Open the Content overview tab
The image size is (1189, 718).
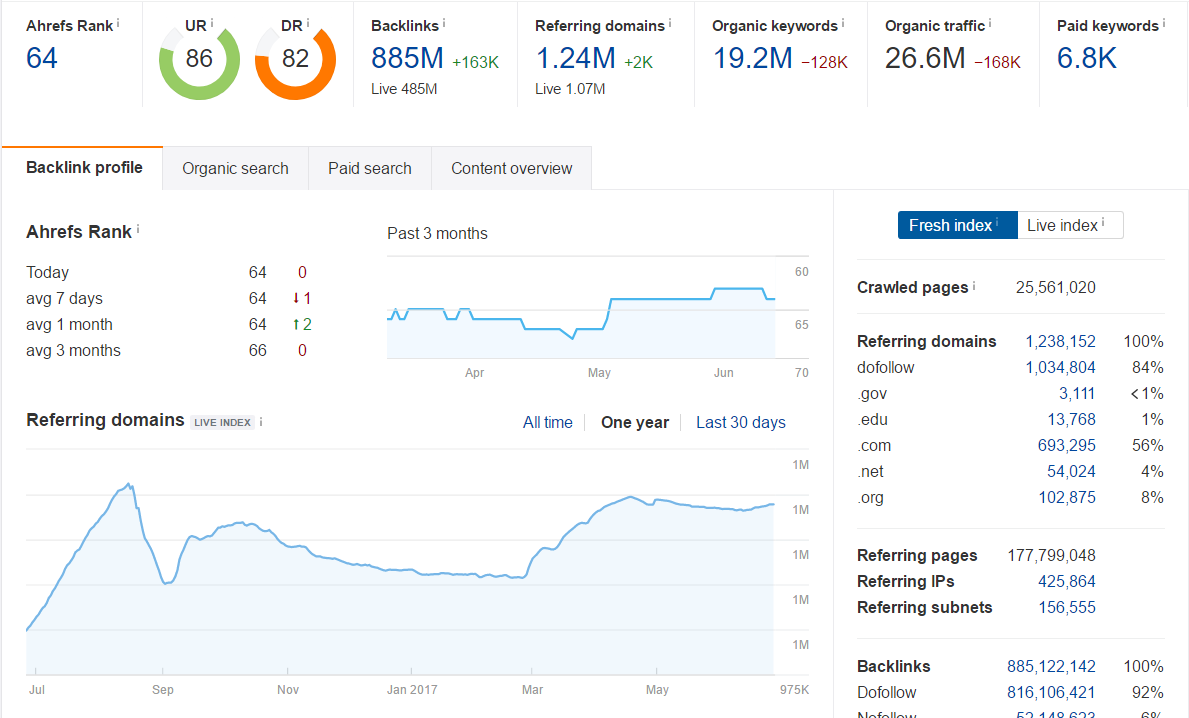(x=512, y=168)
